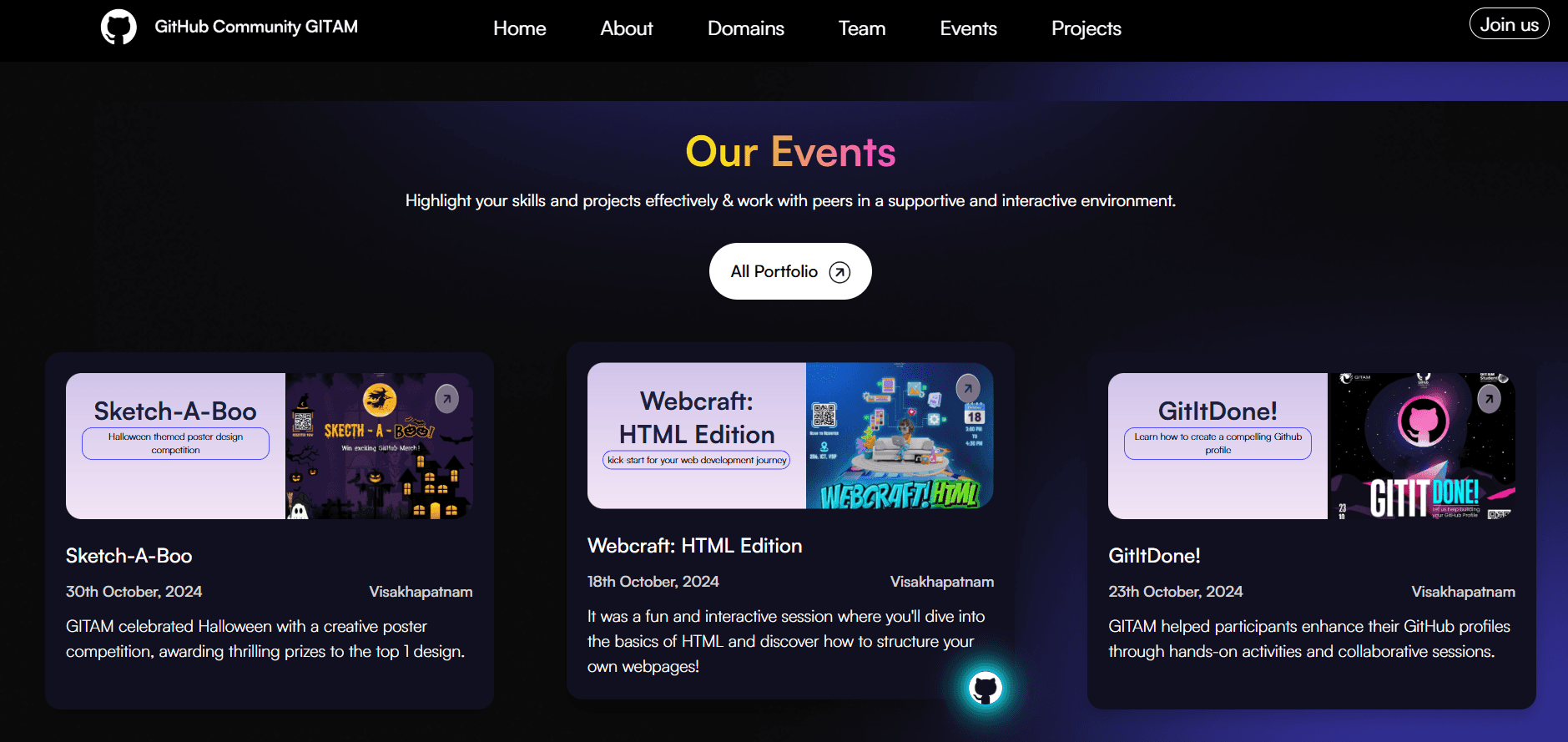
Task: Open GitHub Community GITAM site title
Action: tap(256, 27)
